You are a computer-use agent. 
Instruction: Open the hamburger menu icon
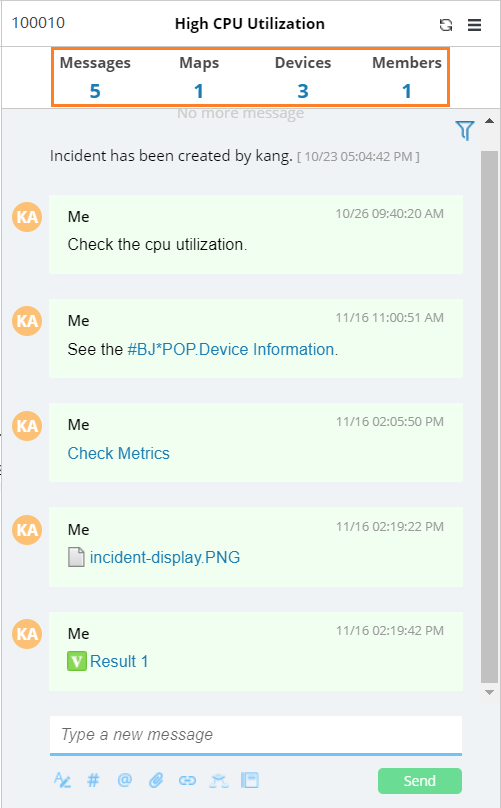pyautogui.click(x=474, y=25)
